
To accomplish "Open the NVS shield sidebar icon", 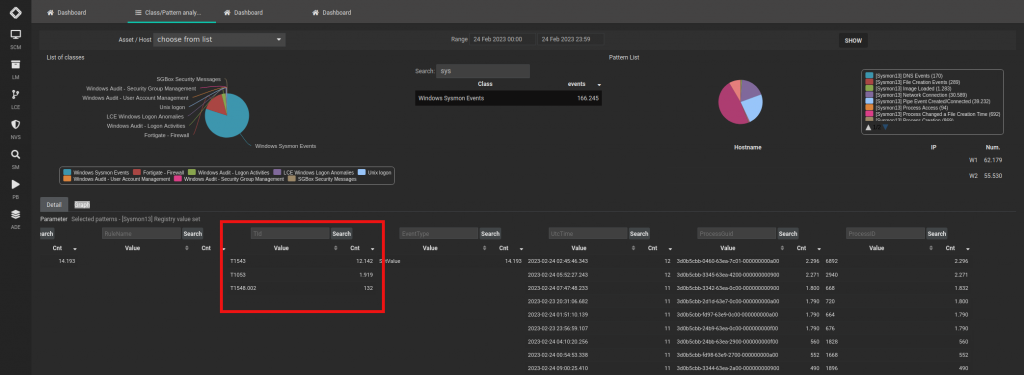I will point(16,124).
